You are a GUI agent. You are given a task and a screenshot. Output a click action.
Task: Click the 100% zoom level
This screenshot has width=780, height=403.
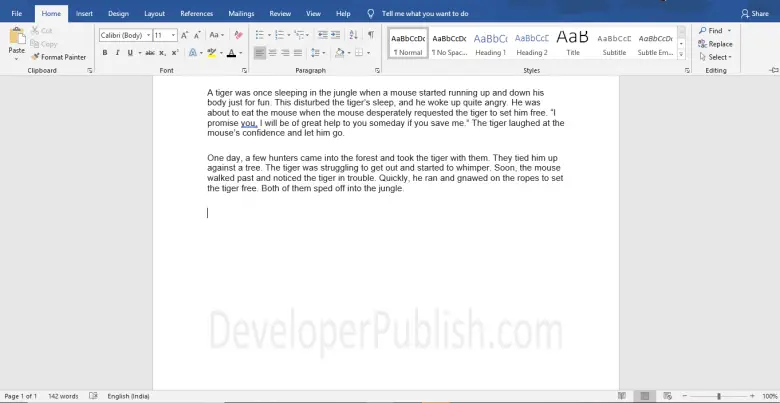click(769, 396)
